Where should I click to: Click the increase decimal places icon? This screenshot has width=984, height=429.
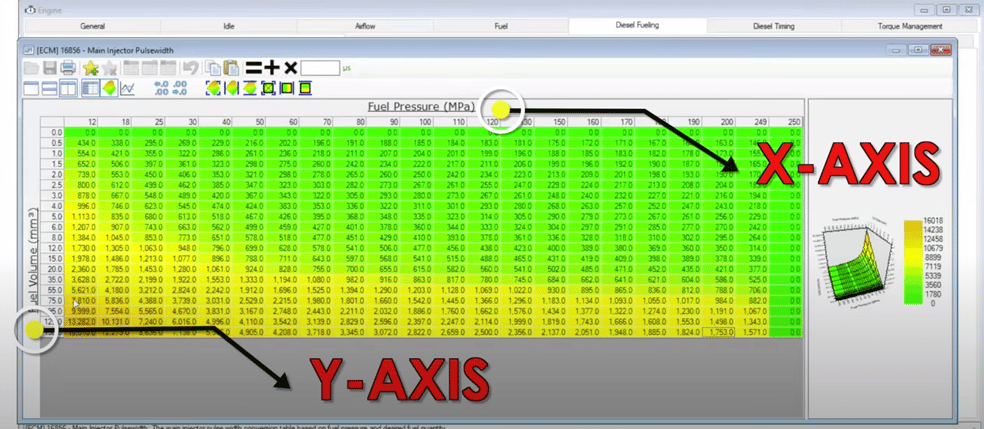click(x=161, y=88)
